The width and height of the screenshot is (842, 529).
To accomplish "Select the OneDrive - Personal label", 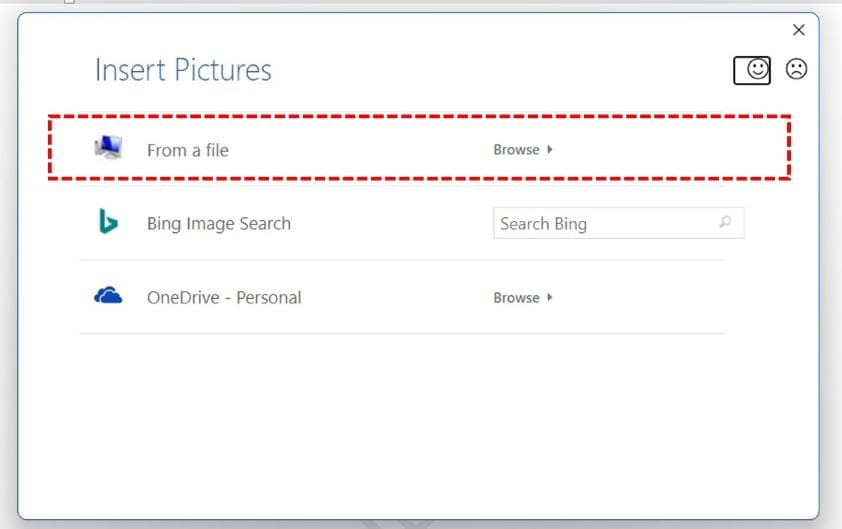I will (223, 298).
